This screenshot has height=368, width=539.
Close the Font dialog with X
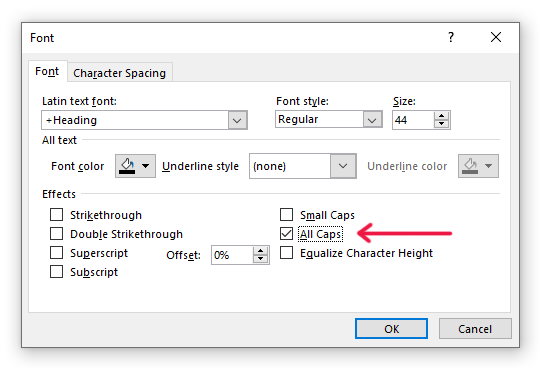[x=496, y=37]
